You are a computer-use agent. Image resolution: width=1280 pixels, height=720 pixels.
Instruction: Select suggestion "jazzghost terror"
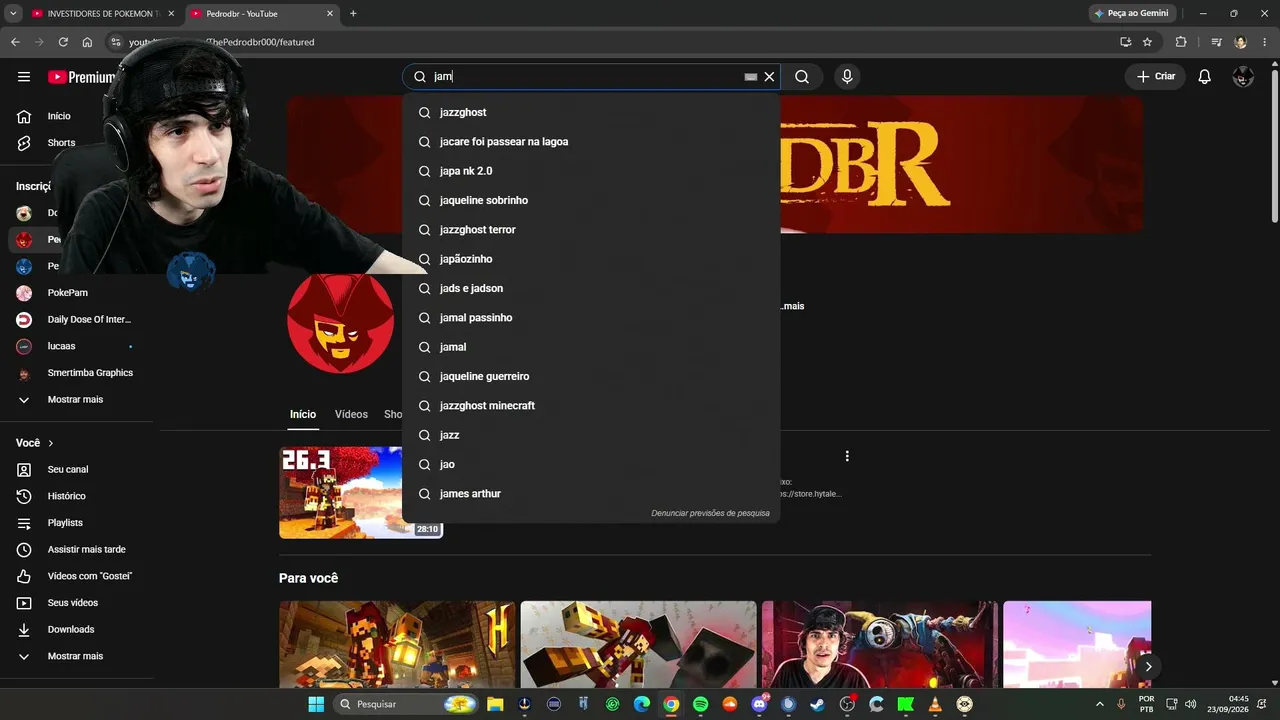(591, 230)
